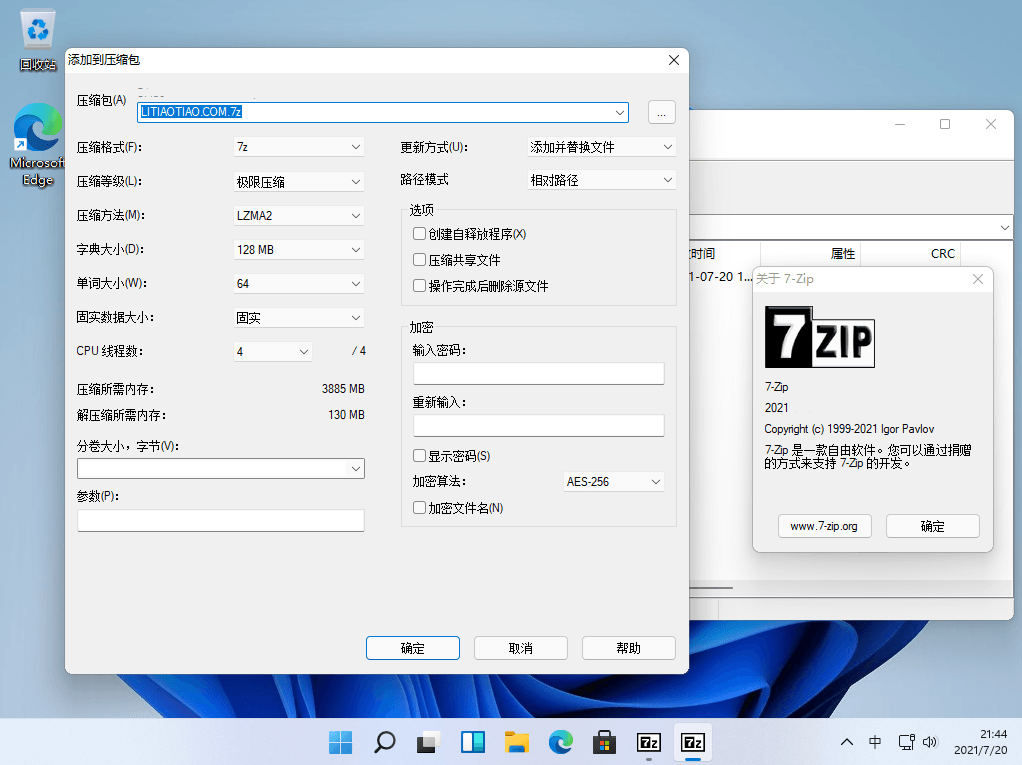Open the Microsoft Edge desktop shortcut
This screenshot has width=1022, height=765.
(x=37, y=145)
